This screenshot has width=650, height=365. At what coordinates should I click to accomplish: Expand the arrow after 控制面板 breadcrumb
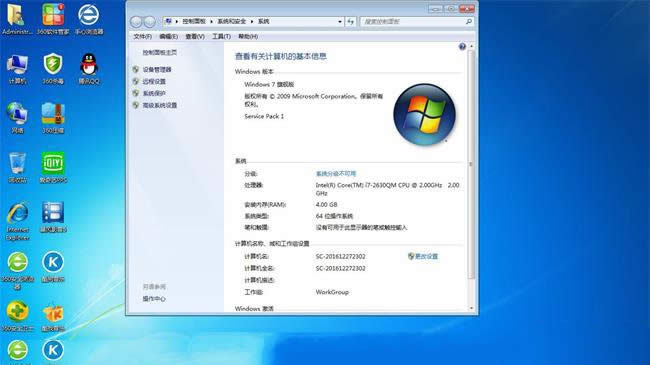point(211,22)
